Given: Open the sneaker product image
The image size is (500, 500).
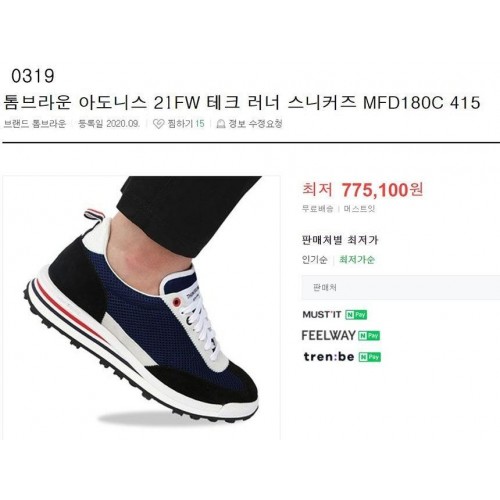Looking at the screenshot, I should [142, 307].
